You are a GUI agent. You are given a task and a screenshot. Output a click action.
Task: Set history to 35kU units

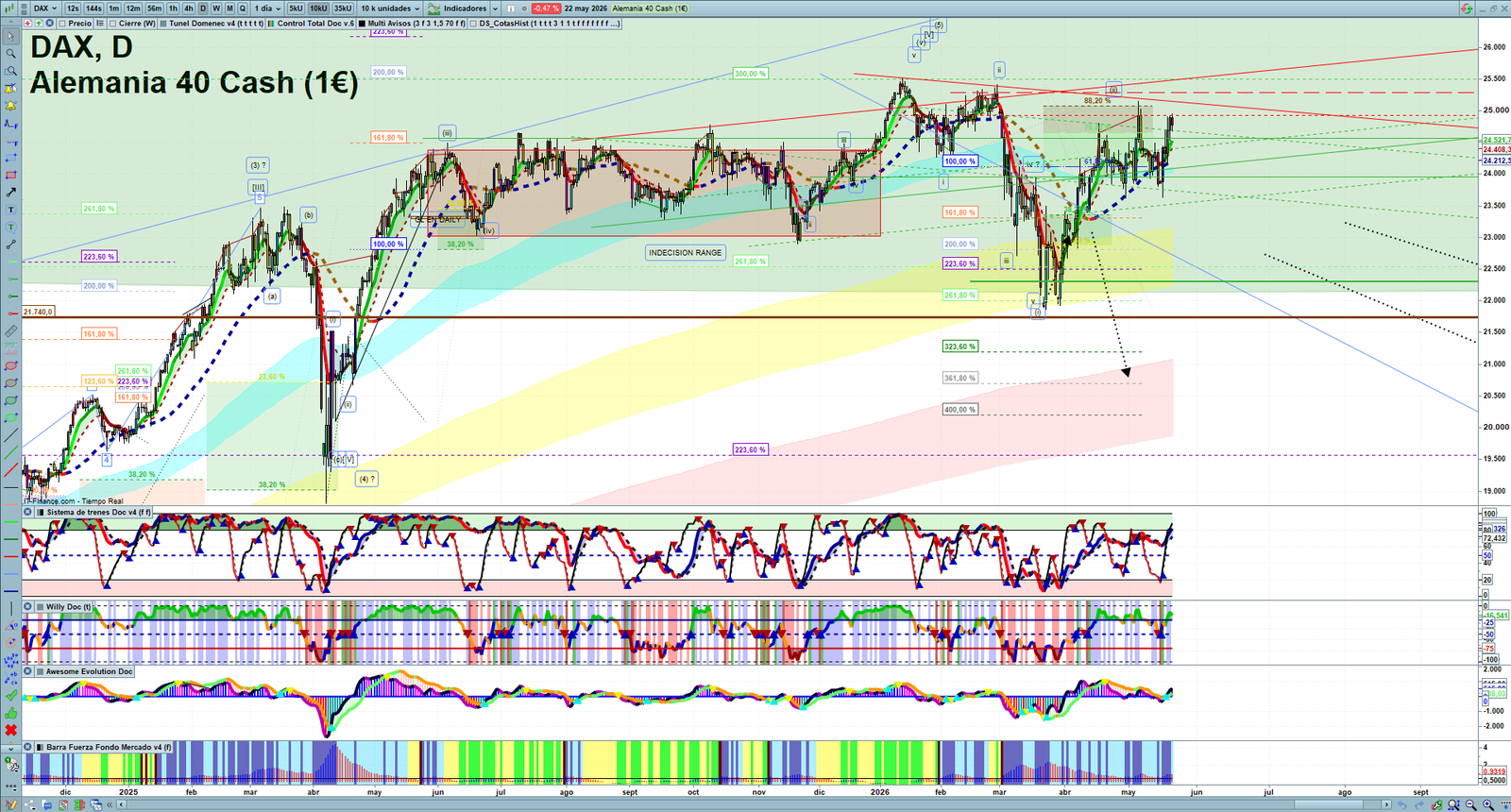pos(343,8)
